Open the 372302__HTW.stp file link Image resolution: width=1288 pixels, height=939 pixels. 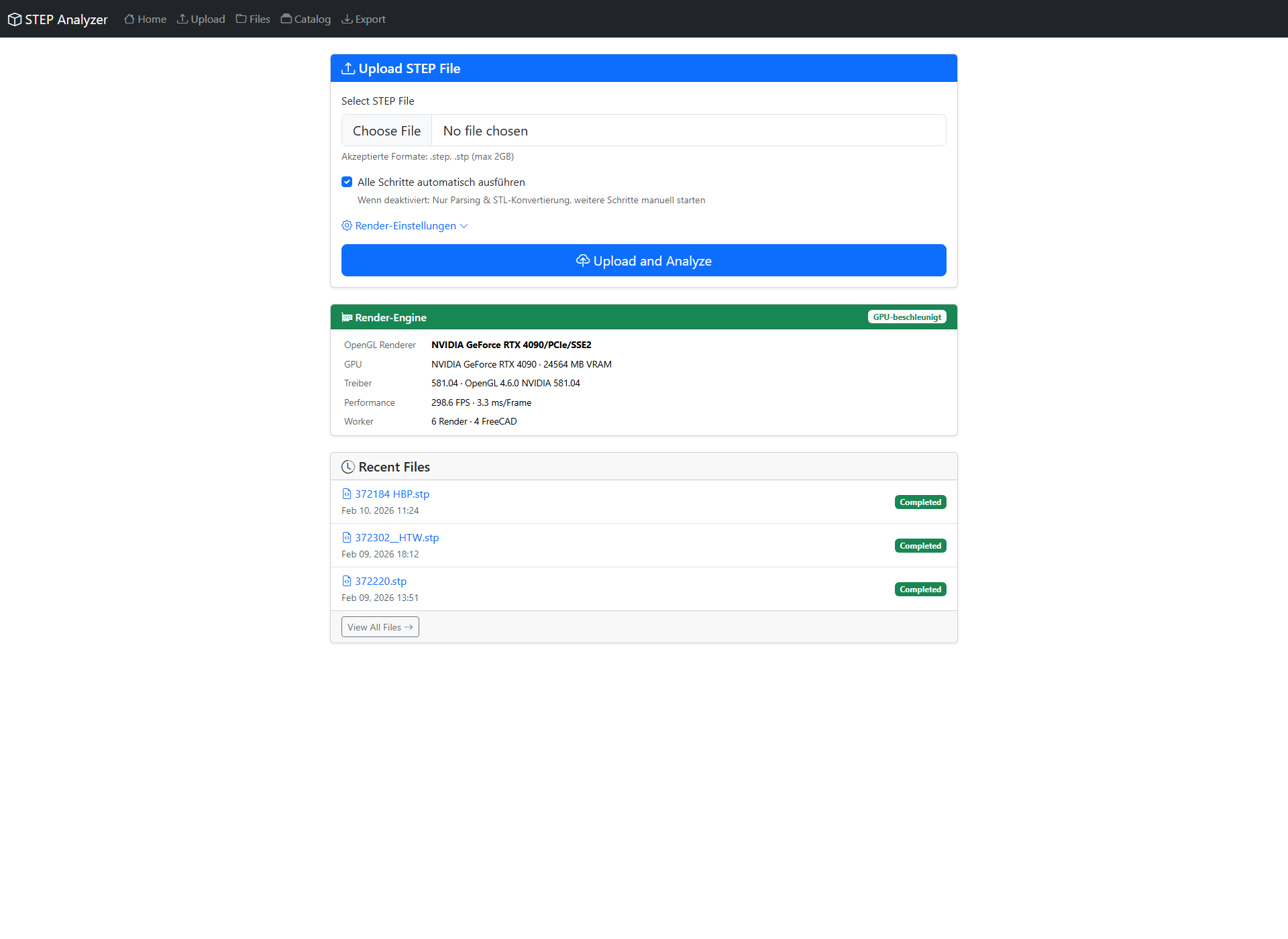tap(396, 537)
